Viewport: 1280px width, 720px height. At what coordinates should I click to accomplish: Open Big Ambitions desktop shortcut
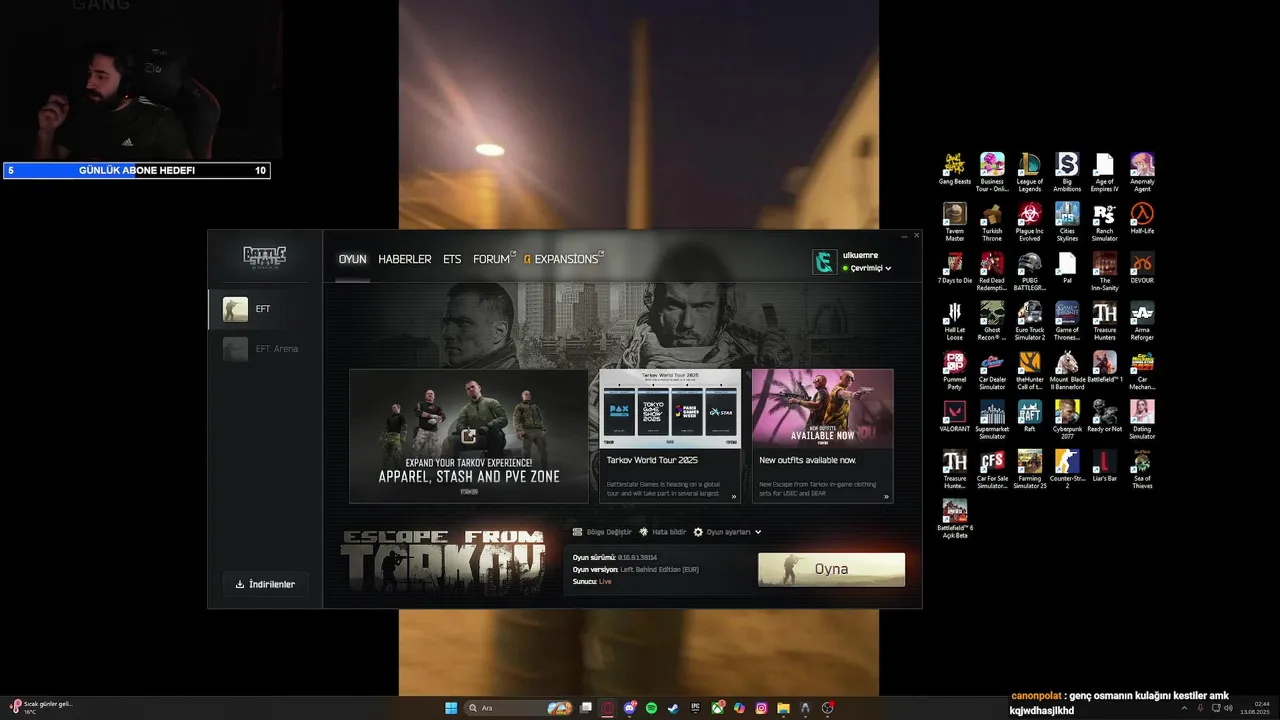[1067, 171]
